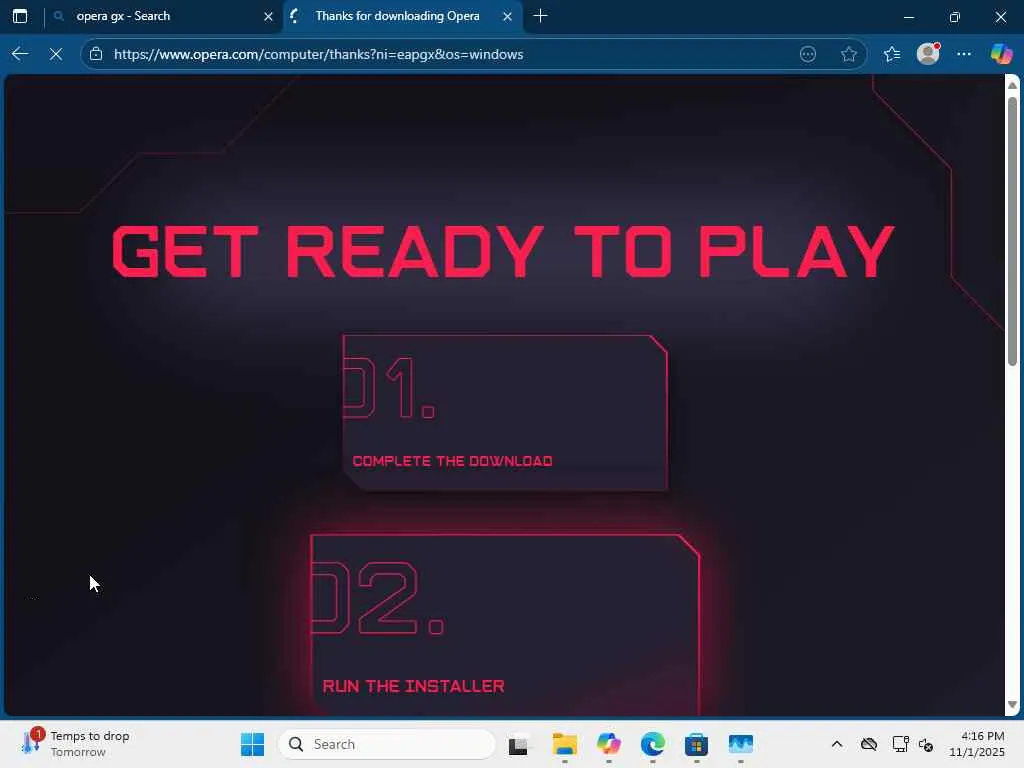Open the blue chart app on taskbar

741,744
